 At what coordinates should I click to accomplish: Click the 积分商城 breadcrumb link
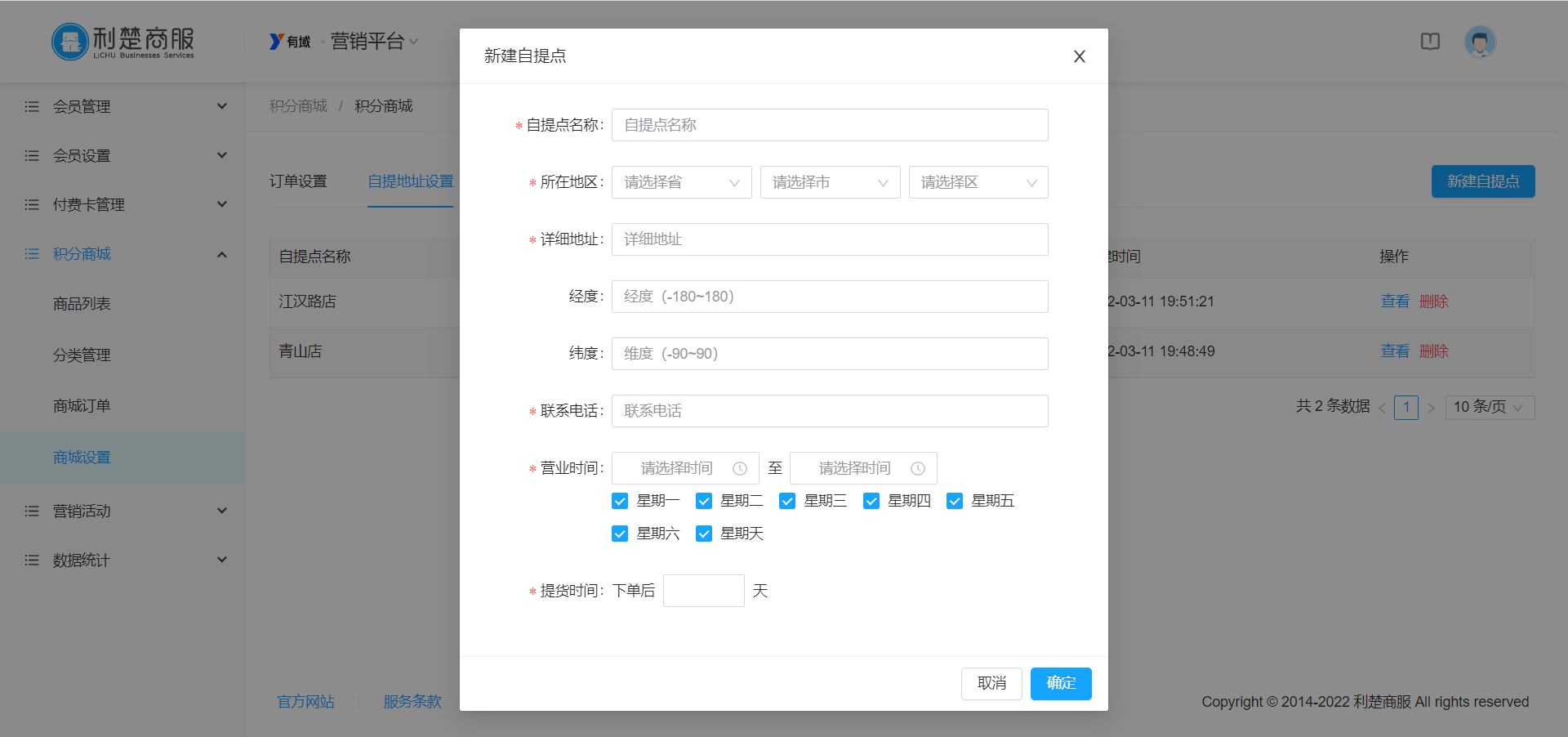[298, 106]
